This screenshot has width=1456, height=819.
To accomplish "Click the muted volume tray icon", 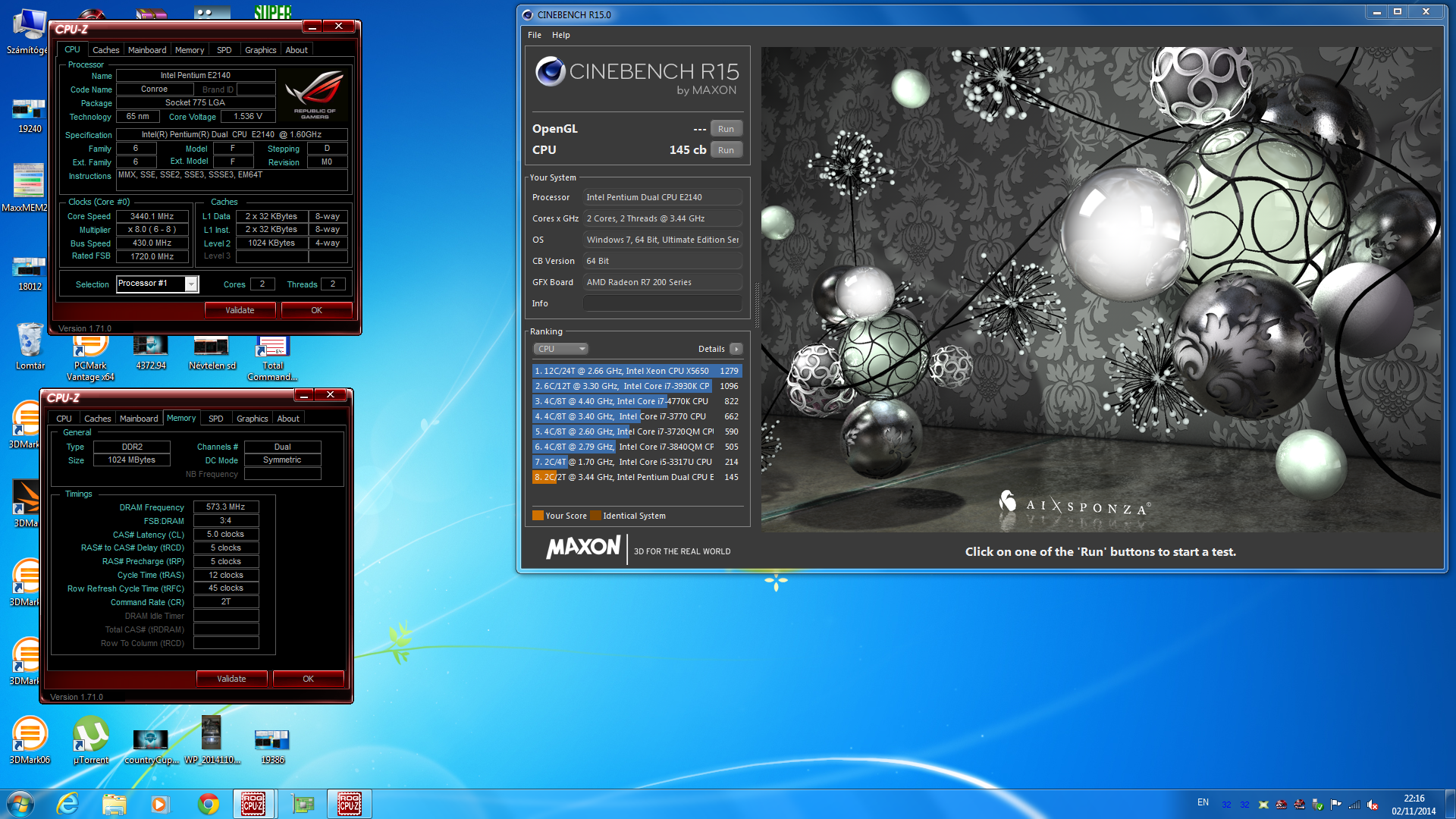I will (1373, 805).
